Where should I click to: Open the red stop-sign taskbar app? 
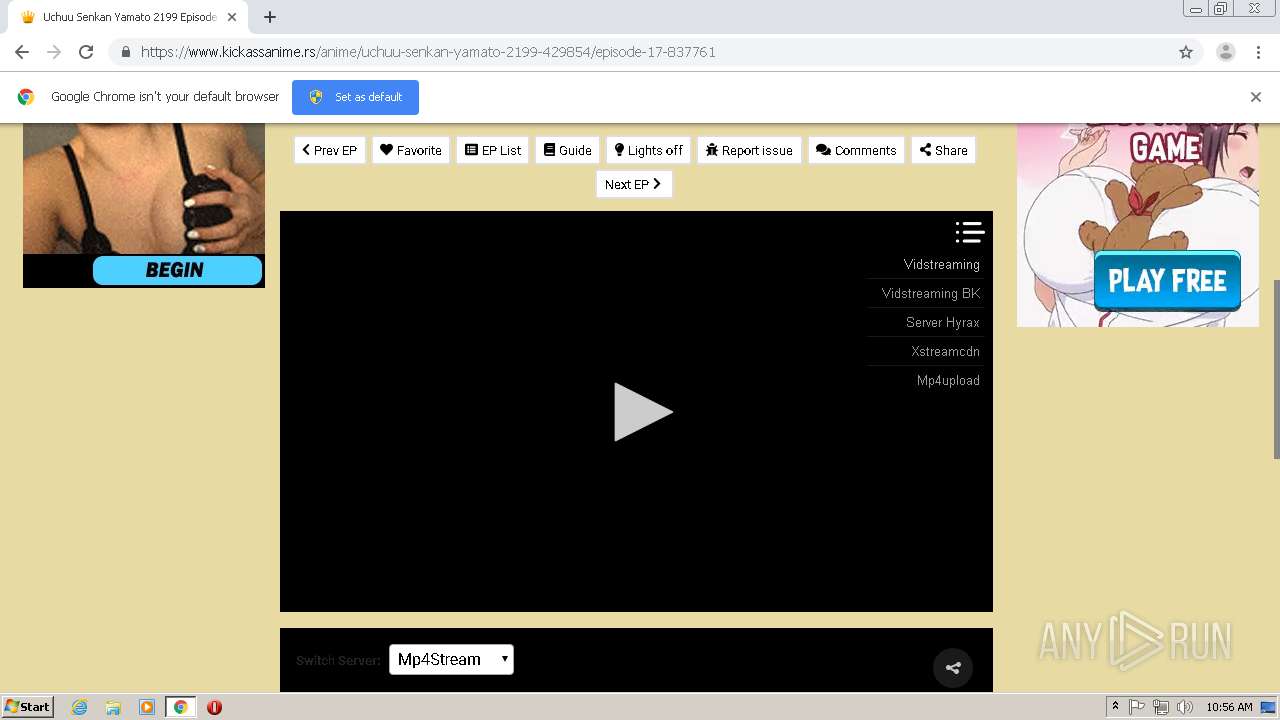coord(214,707)
